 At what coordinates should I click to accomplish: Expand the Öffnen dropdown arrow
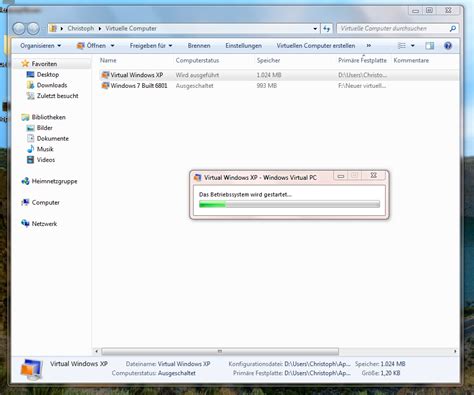pyautogui.click(x=112, y=46)
